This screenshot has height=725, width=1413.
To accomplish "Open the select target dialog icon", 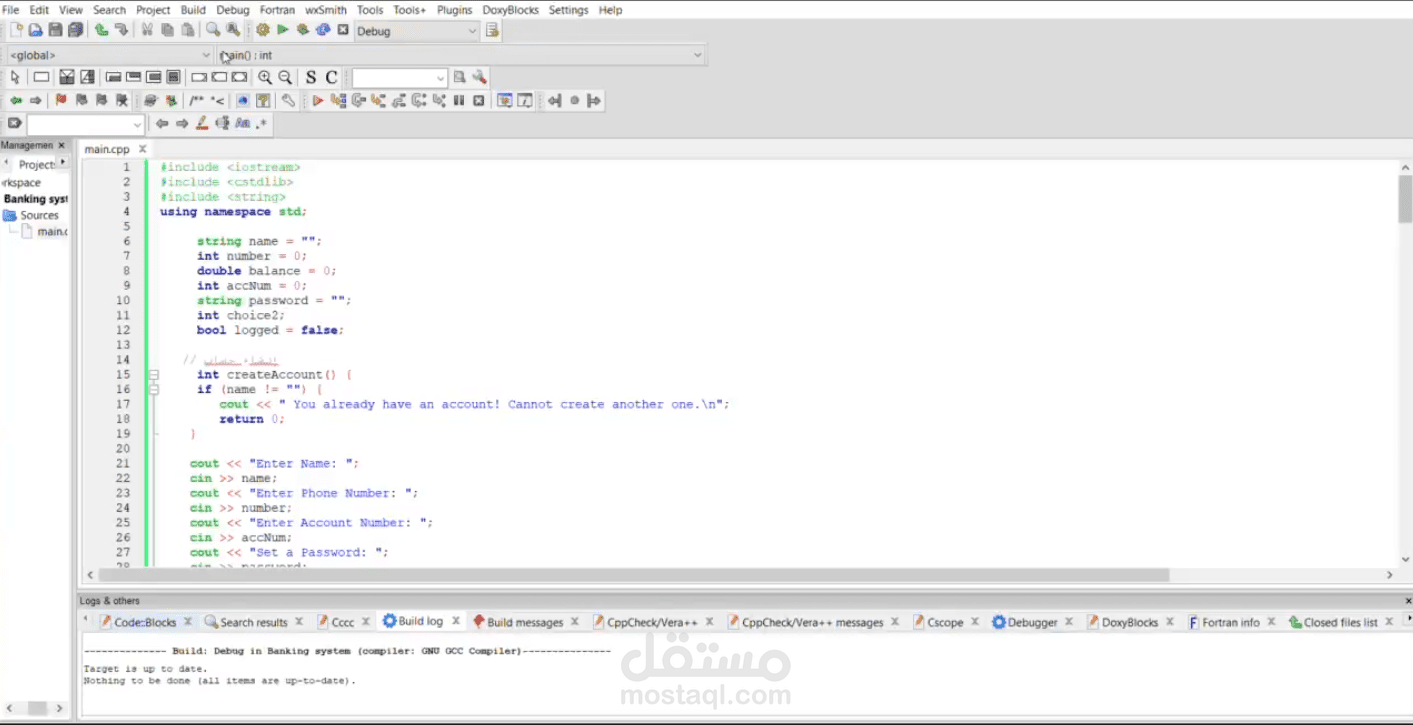I will (492, 30).
